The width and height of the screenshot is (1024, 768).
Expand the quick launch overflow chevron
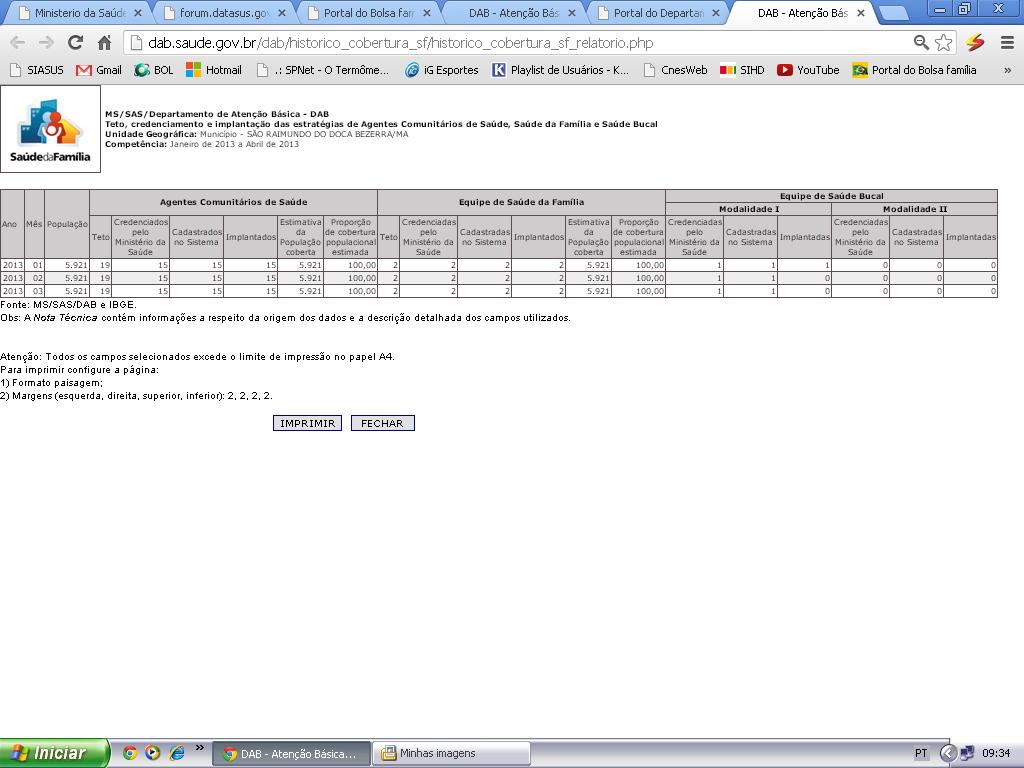click(x=200, y=747)
